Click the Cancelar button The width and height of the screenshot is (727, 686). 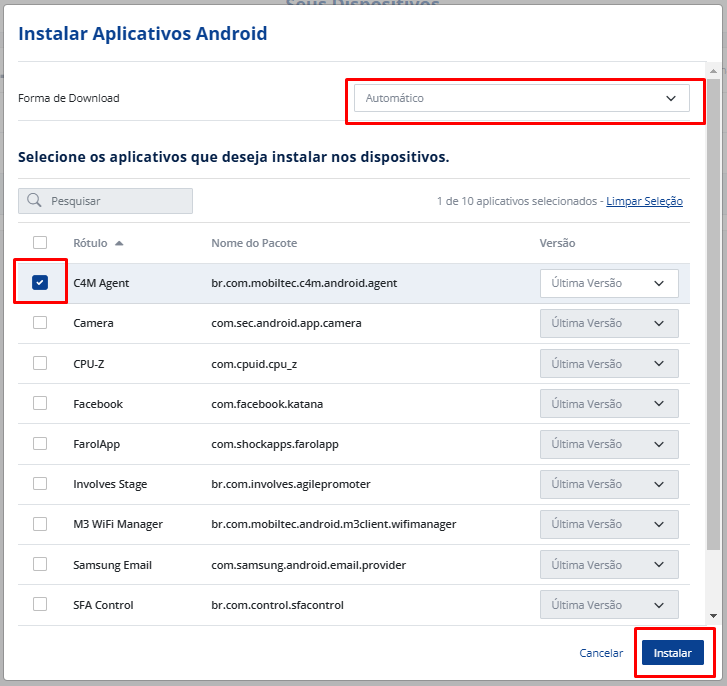click(601, 653)
